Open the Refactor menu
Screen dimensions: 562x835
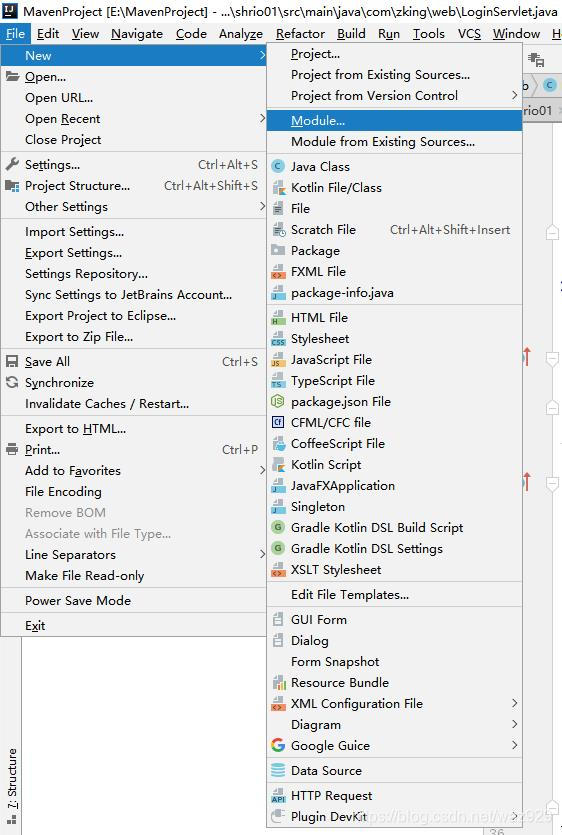[x=300, y=34]
